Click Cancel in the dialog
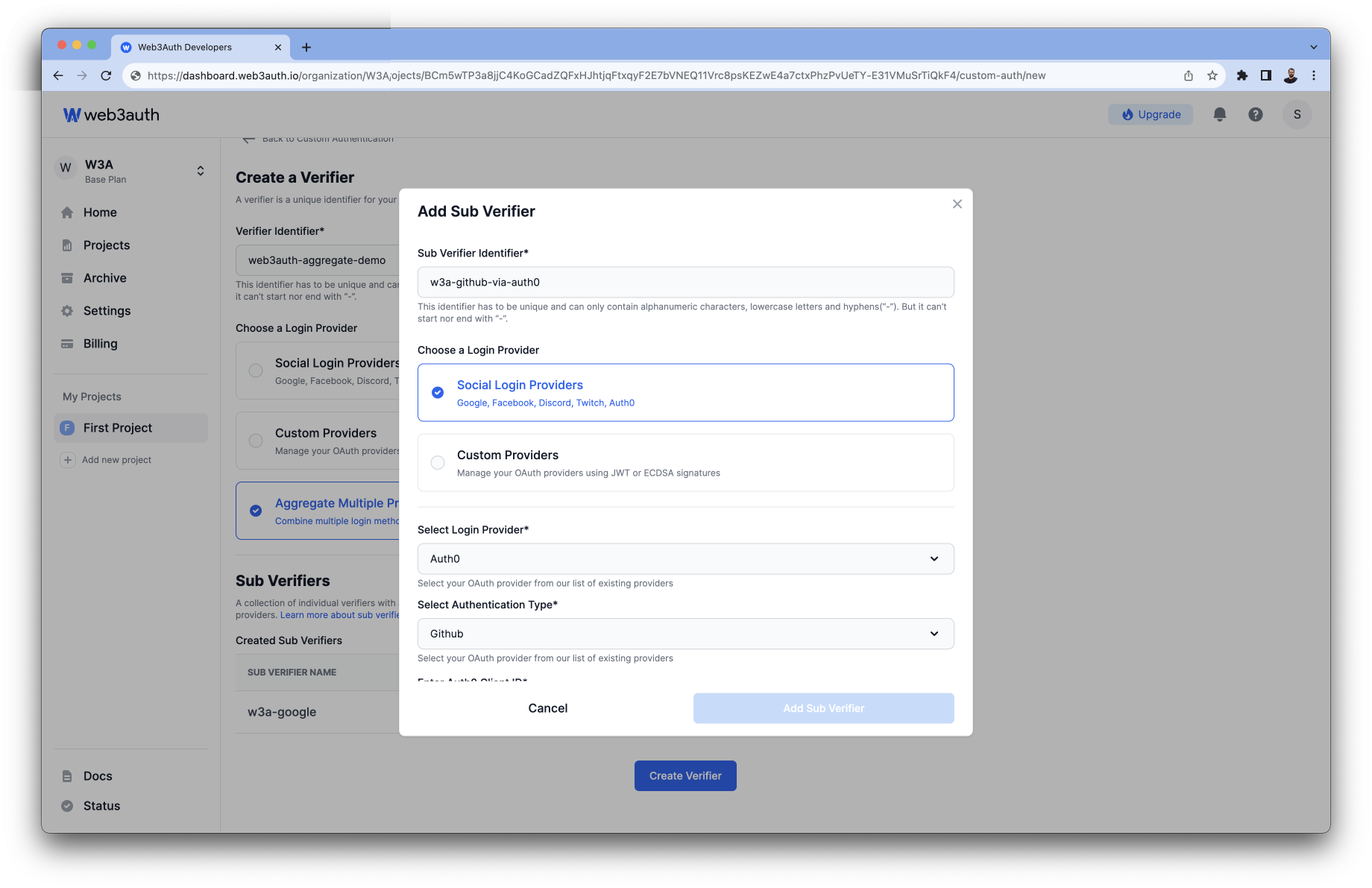The image size is (1372, 888). point(548,708)
